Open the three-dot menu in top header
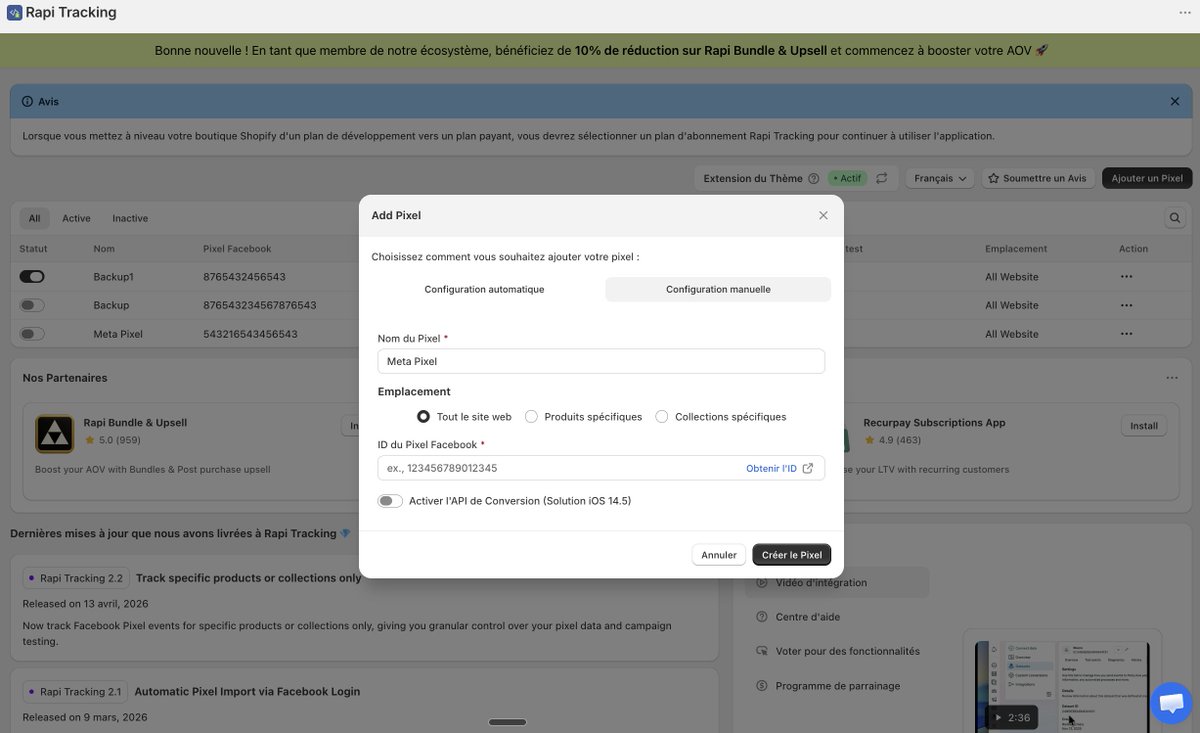The height and width of the screenshot is (733, 1200). click(x=1185, y=13)
